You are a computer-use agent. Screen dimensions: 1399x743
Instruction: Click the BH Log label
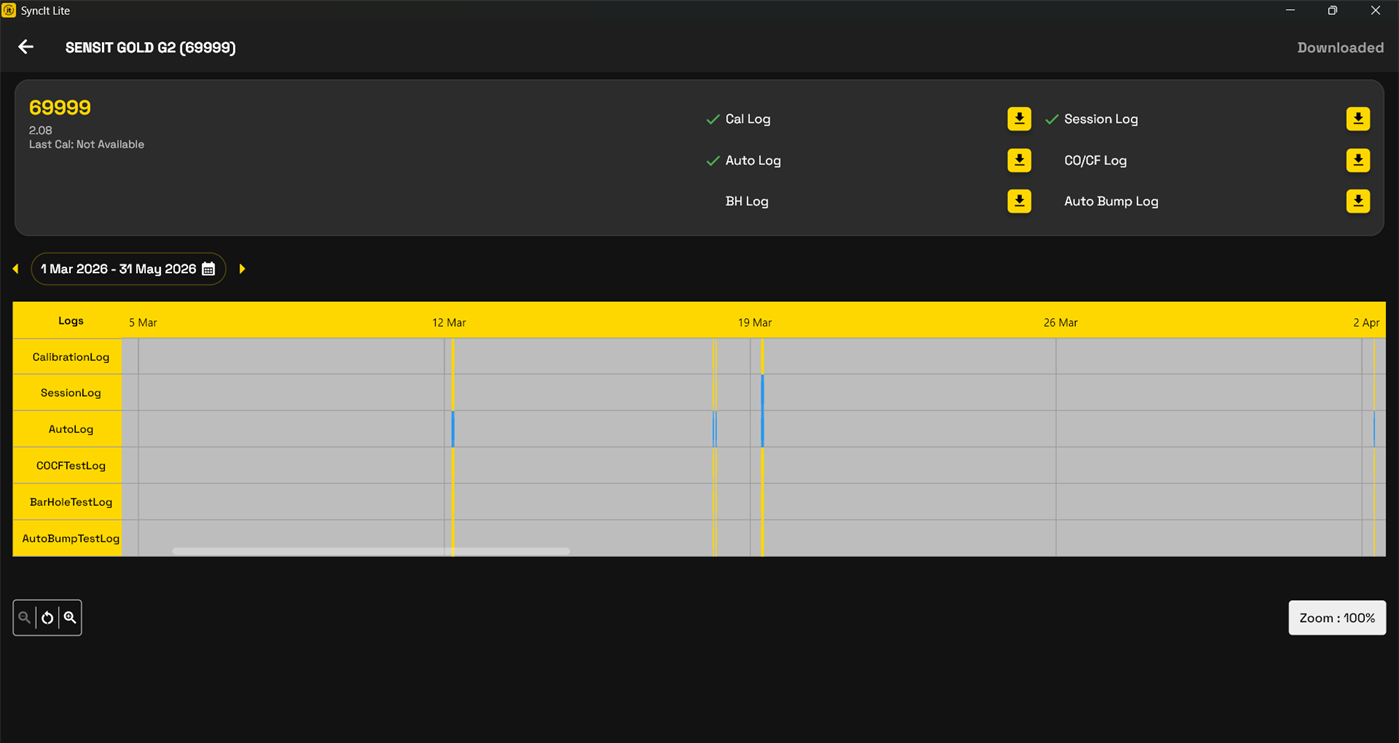point(747,201)
